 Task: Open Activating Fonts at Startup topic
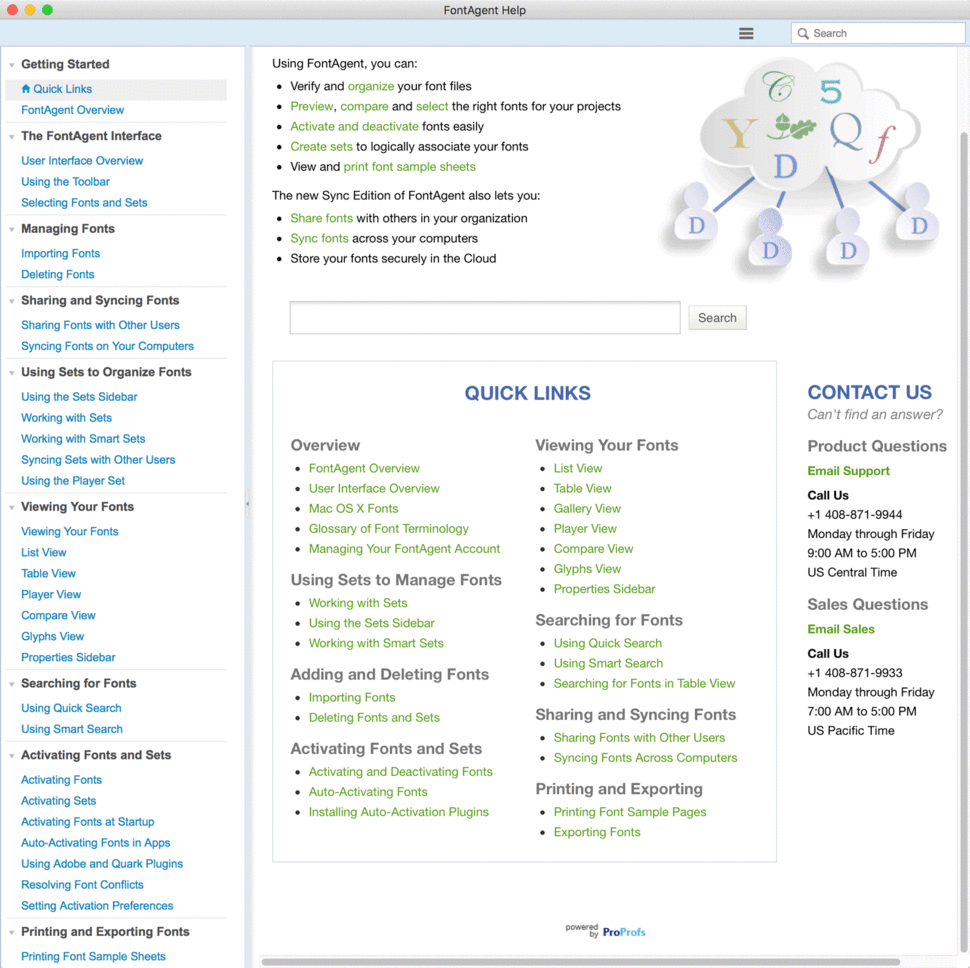[87, 822]
